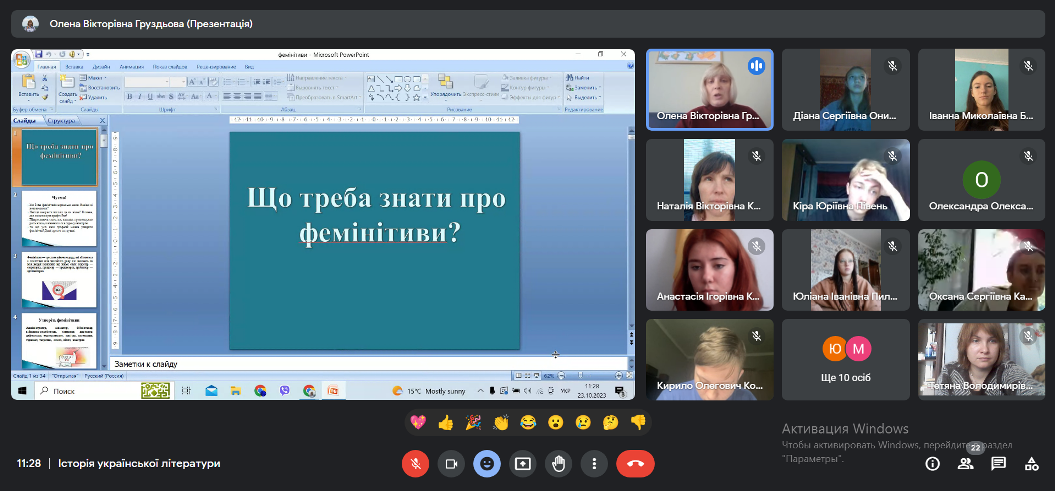Send the thumbs down reaction
1055x491 pixels.
pos(637,422)
